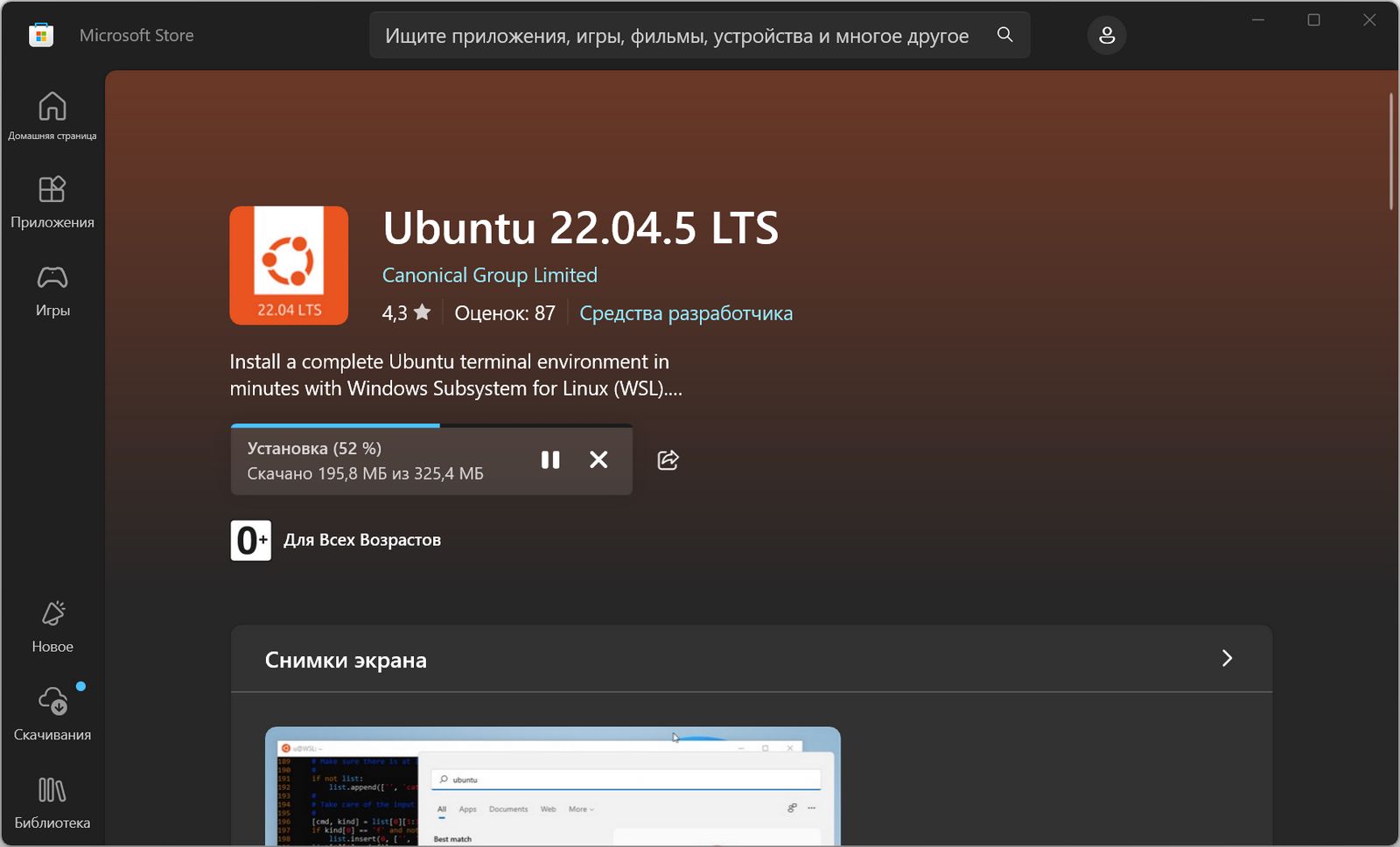The height and width of the screenshot is (847, 1400).
Task: Click the share icon next to the progress bar
Action: pos(668,459)
